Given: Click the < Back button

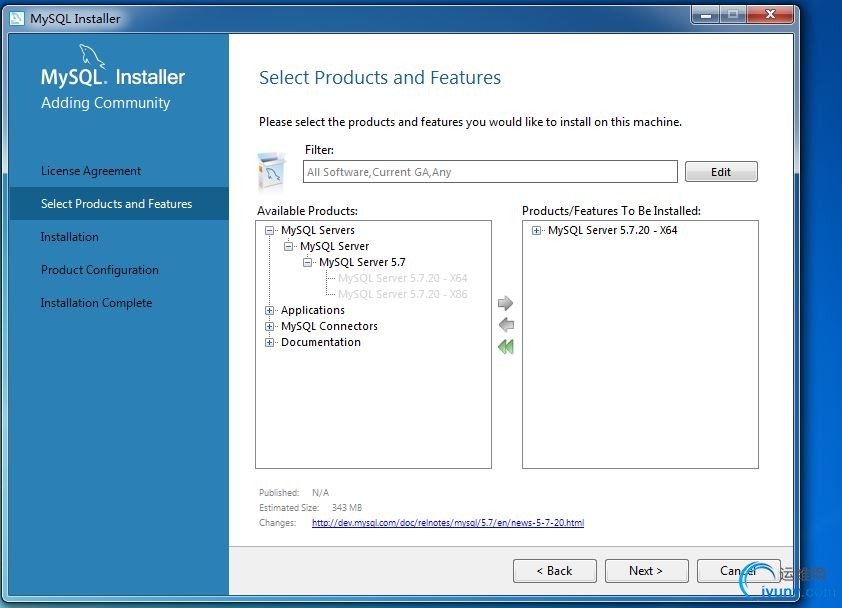Looking at the screenshot, I should tap(555, 571).
